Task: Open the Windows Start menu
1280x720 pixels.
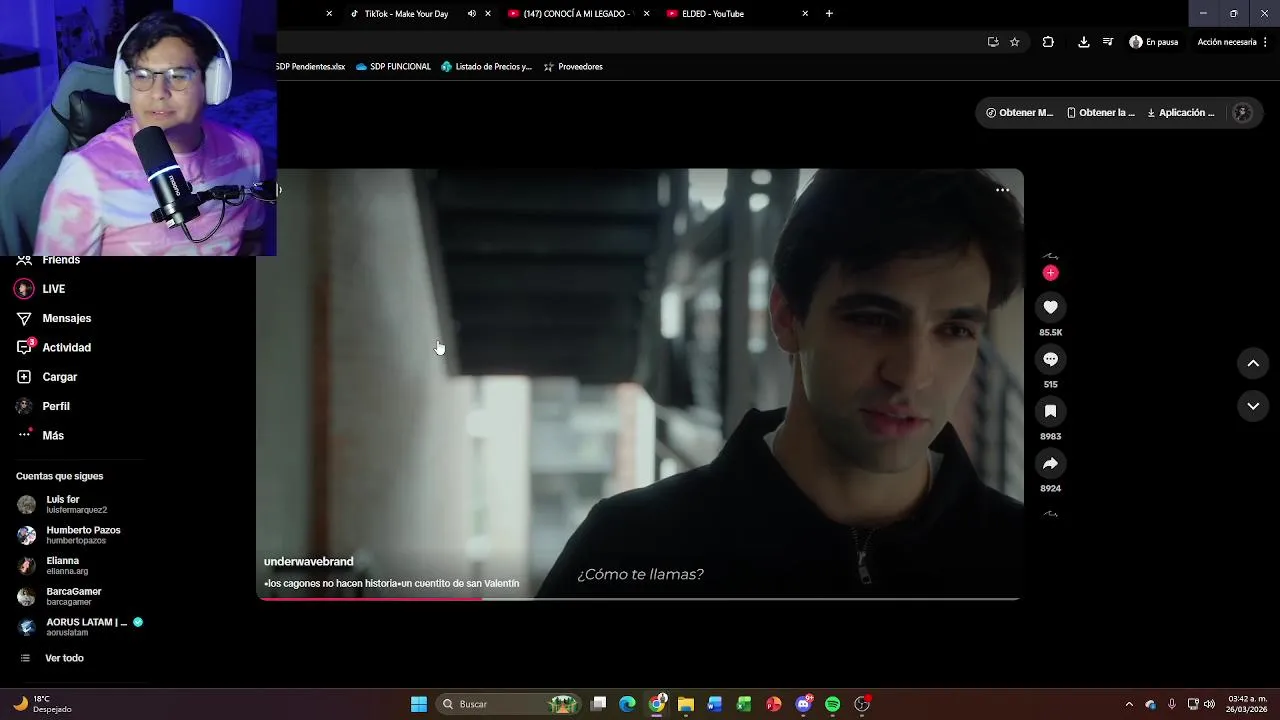Action: (419, 704)
